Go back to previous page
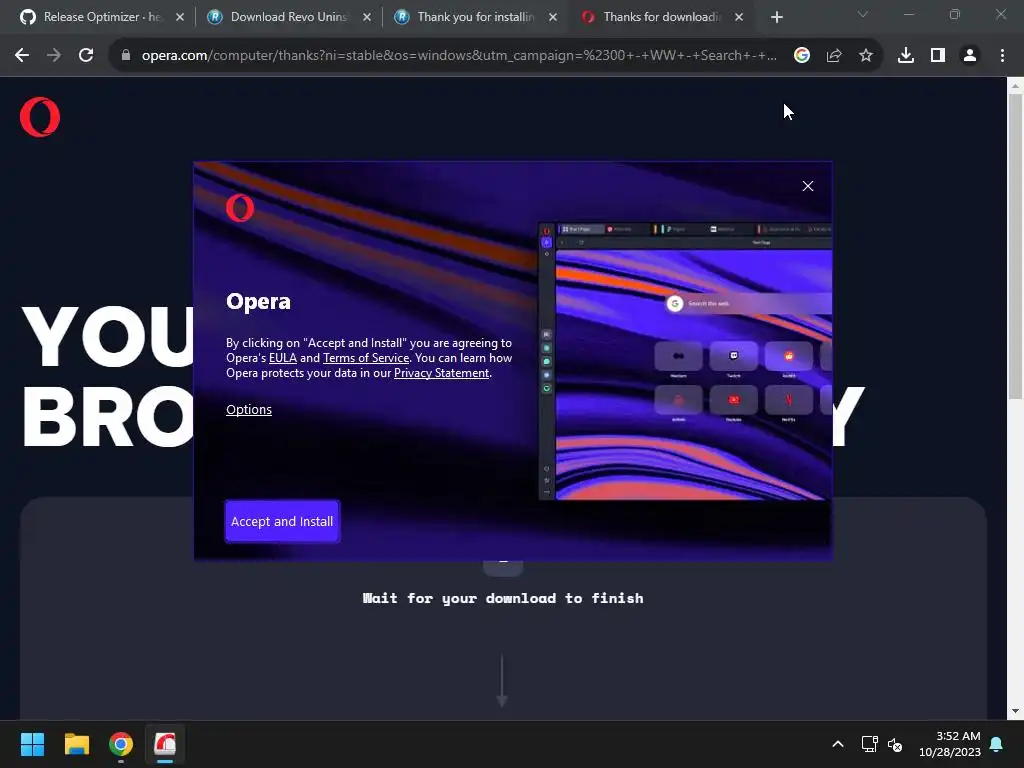This screenshot has height=768, width=1024. tap(22, 56)
